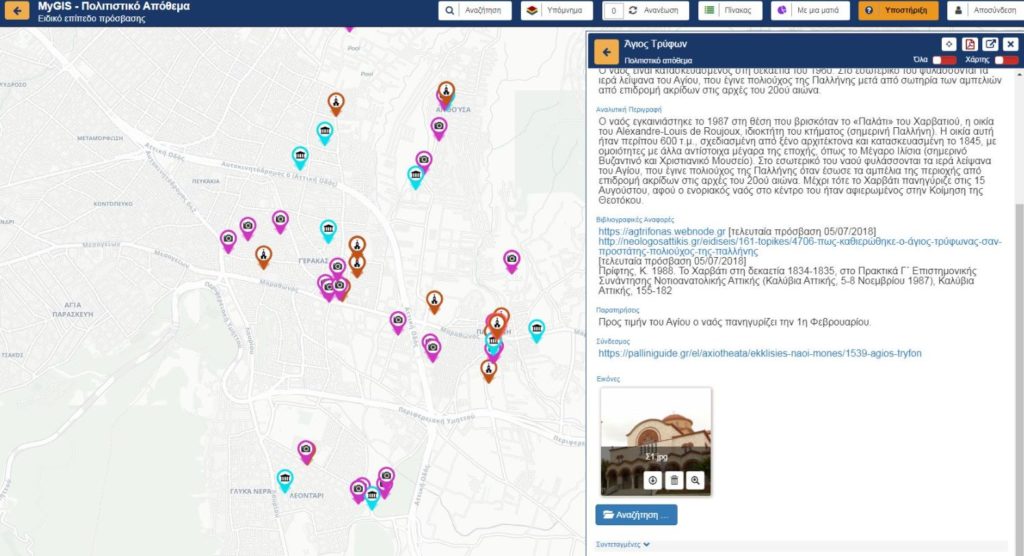Zoom into Σ1.jpg image with magnifier
Screen dimensions: 1024x556
(x=695, y=480)
